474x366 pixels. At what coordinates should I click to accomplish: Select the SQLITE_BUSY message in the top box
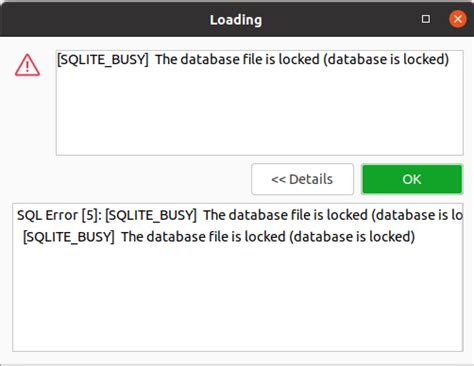coord(253,59)
